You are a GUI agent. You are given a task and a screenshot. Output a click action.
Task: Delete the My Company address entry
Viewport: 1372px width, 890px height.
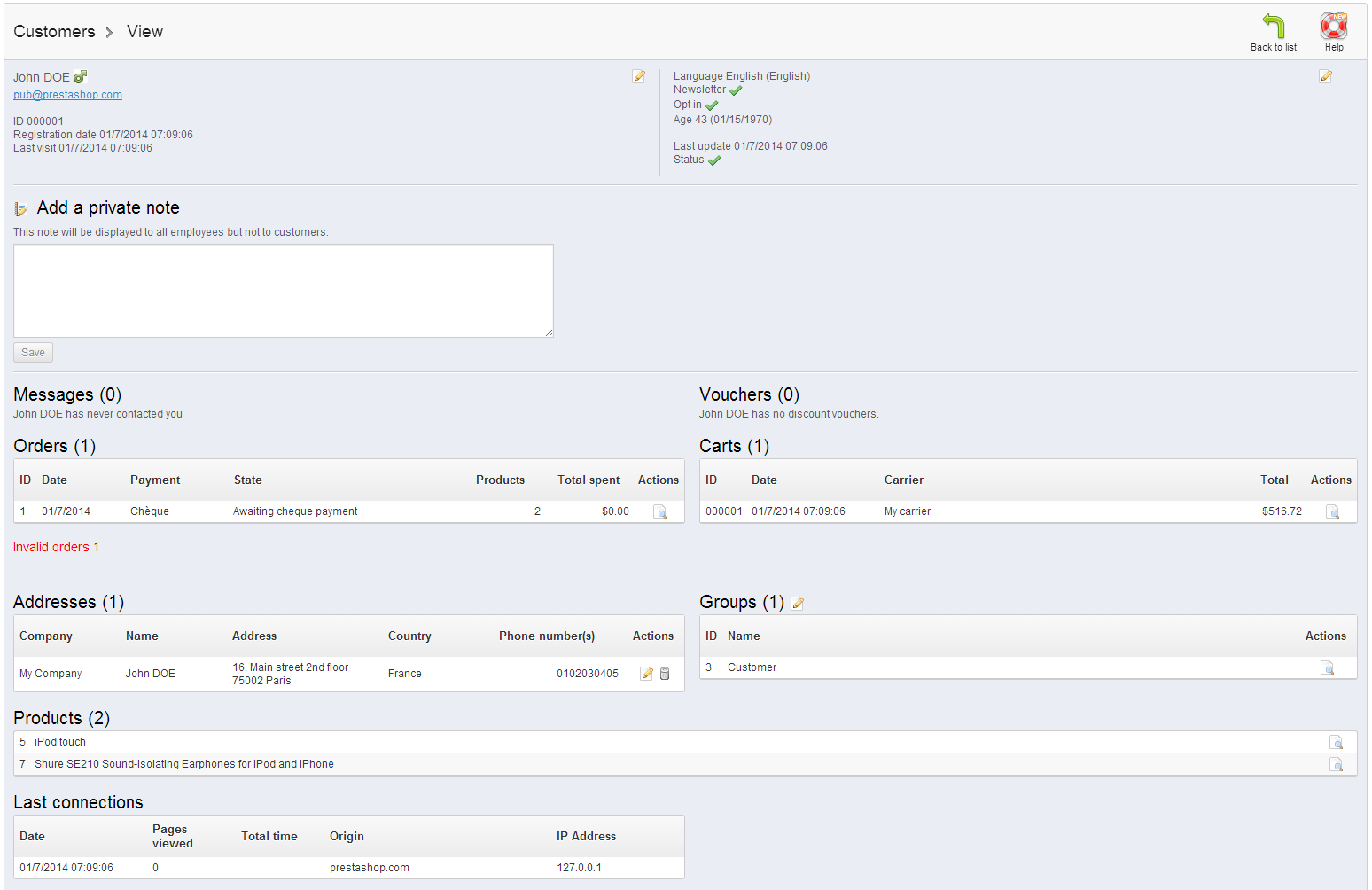coord(665,674)
